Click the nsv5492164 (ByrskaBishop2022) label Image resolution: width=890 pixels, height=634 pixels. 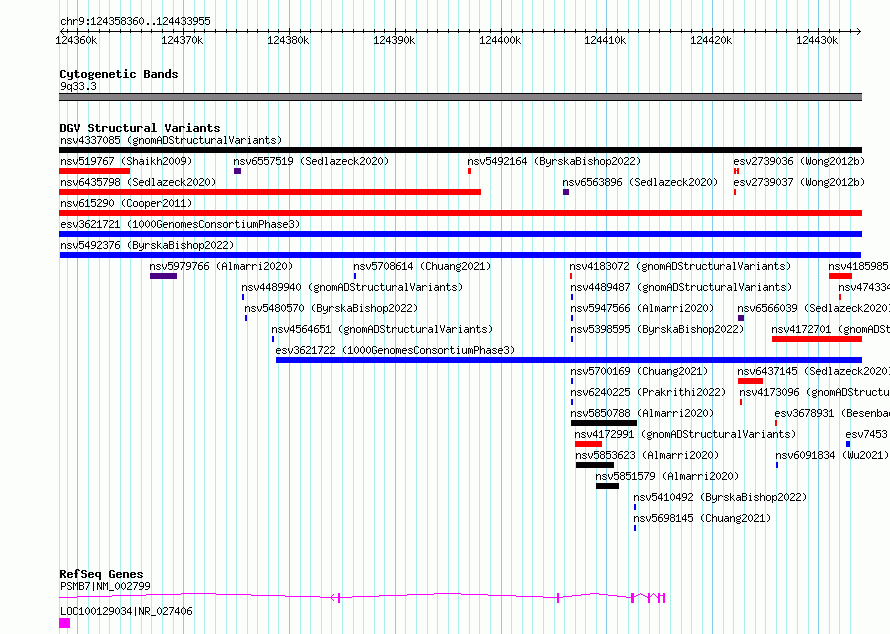pos(554,161)
